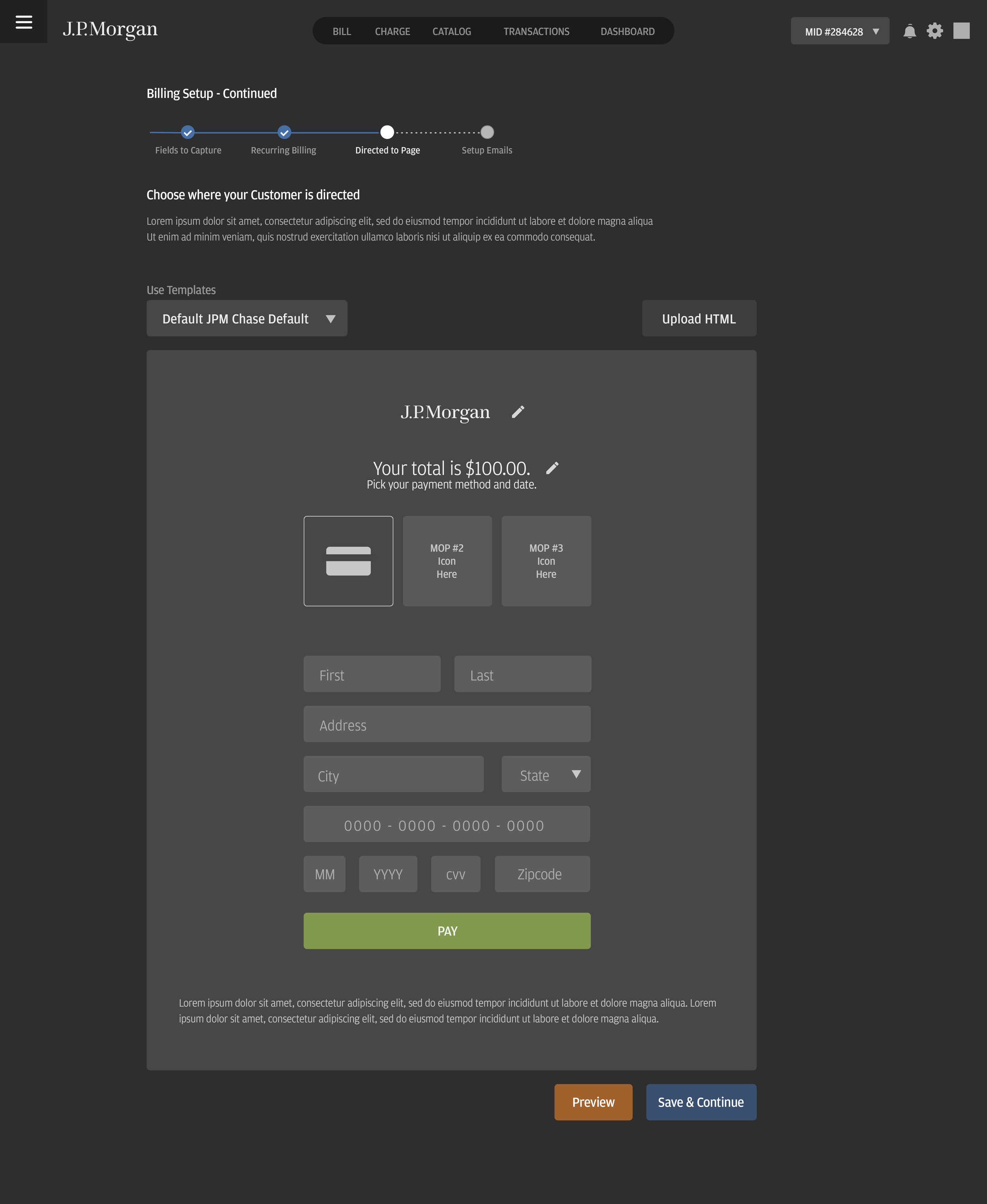This screenshot has width=987, height=1204.
Task: Click the Upload HTML button
Action: coord(699,318)
